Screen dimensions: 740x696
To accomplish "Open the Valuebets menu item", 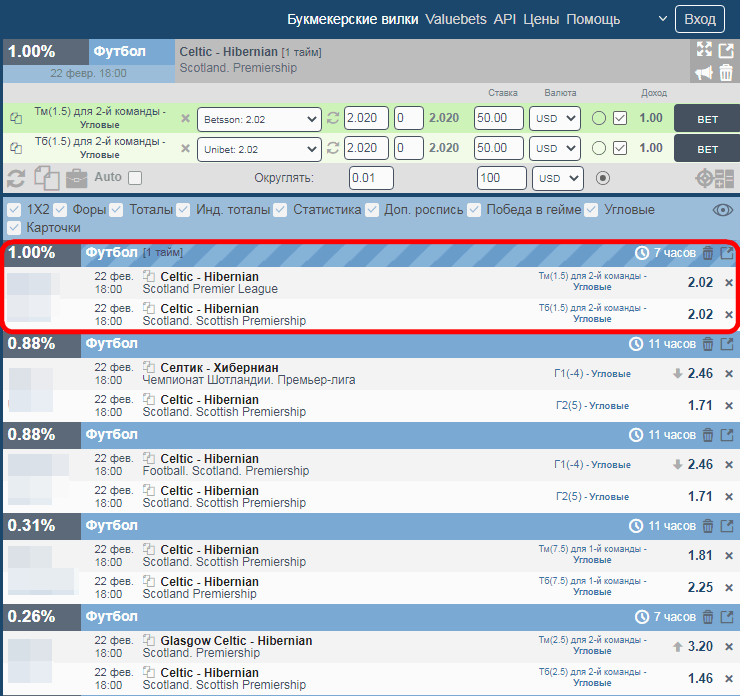I will click(x=456, y=19).
